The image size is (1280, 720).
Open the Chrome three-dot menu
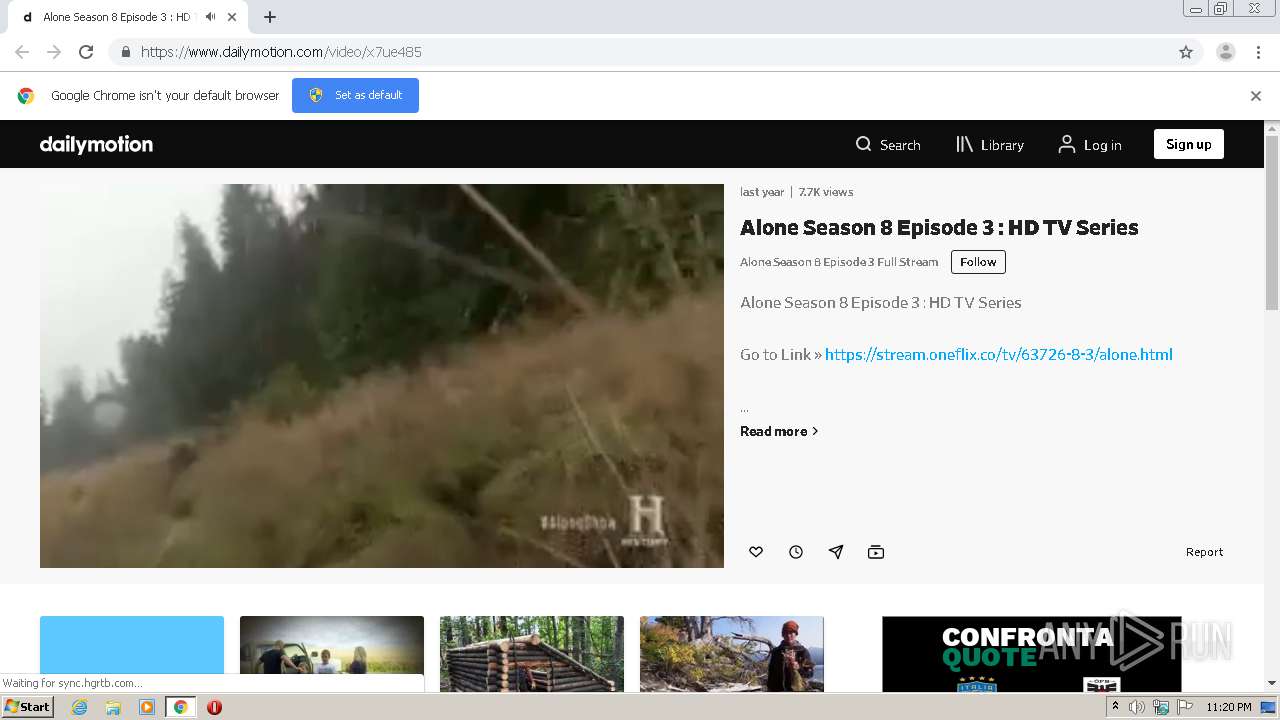pos(1258,52)
